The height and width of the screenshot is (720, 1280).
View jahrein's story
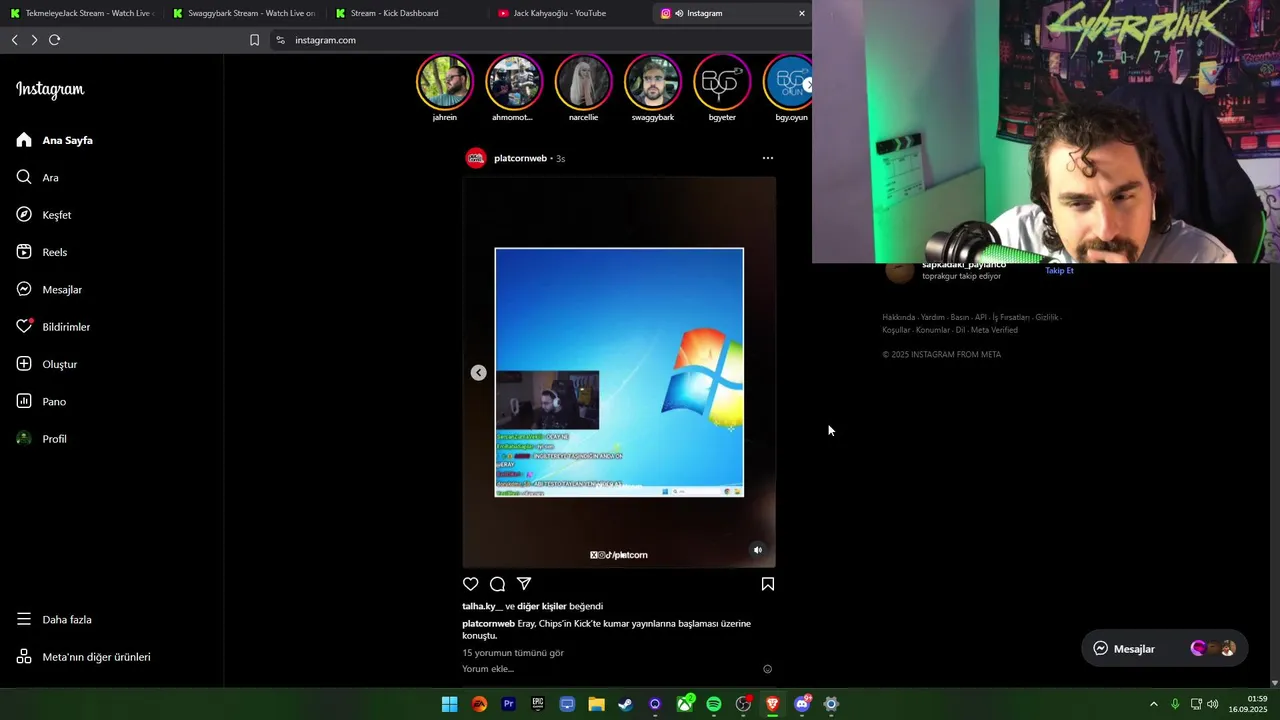point(444,82)
